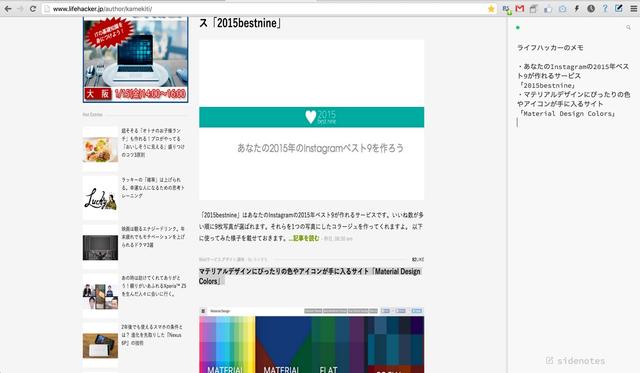Open the Material Design color palette screenshot
The height and width of the screenshot is (373, 640).
click(311, 340)
